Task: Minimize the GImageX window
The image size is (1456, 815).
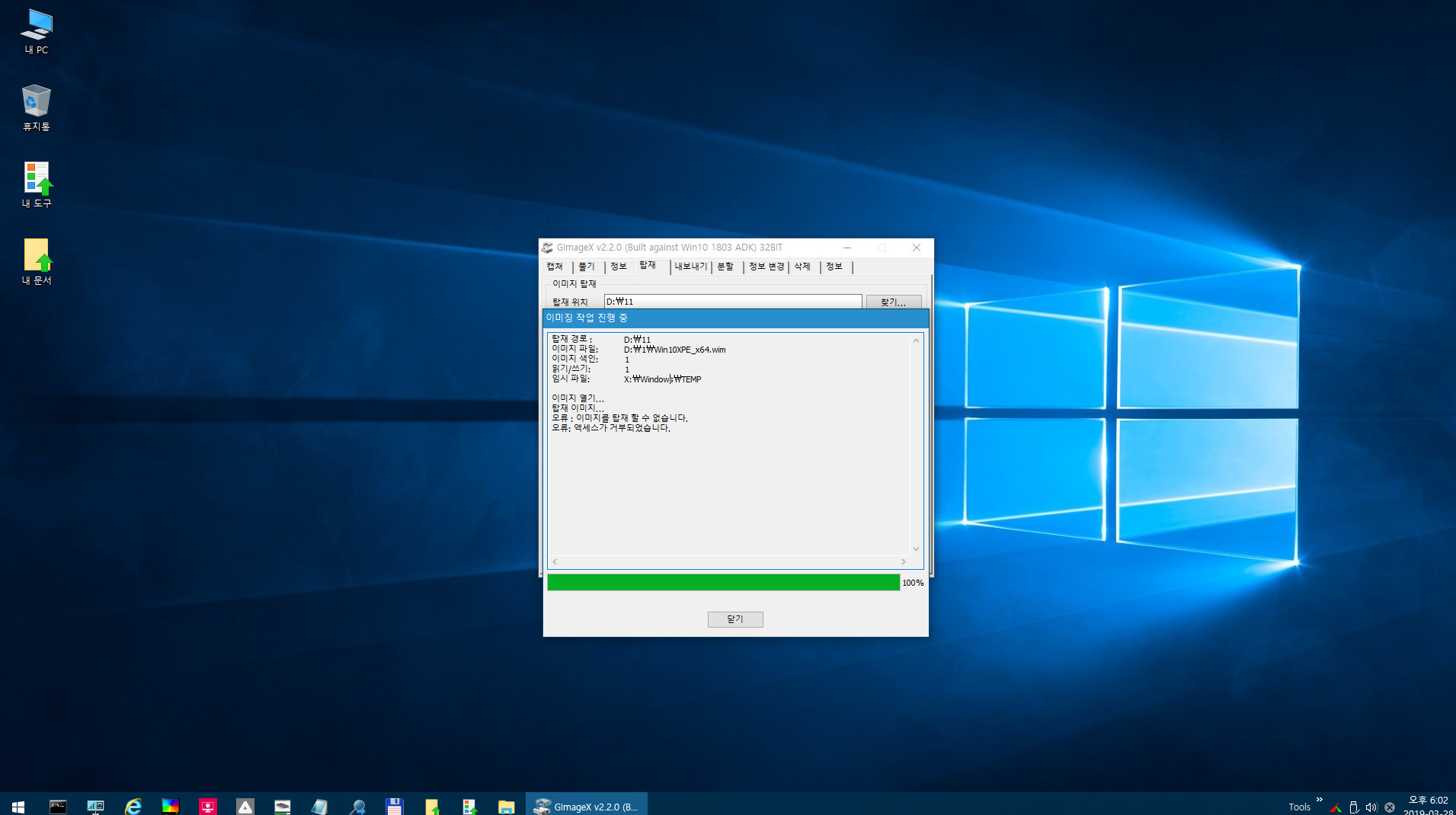Action: click(846, 248)
